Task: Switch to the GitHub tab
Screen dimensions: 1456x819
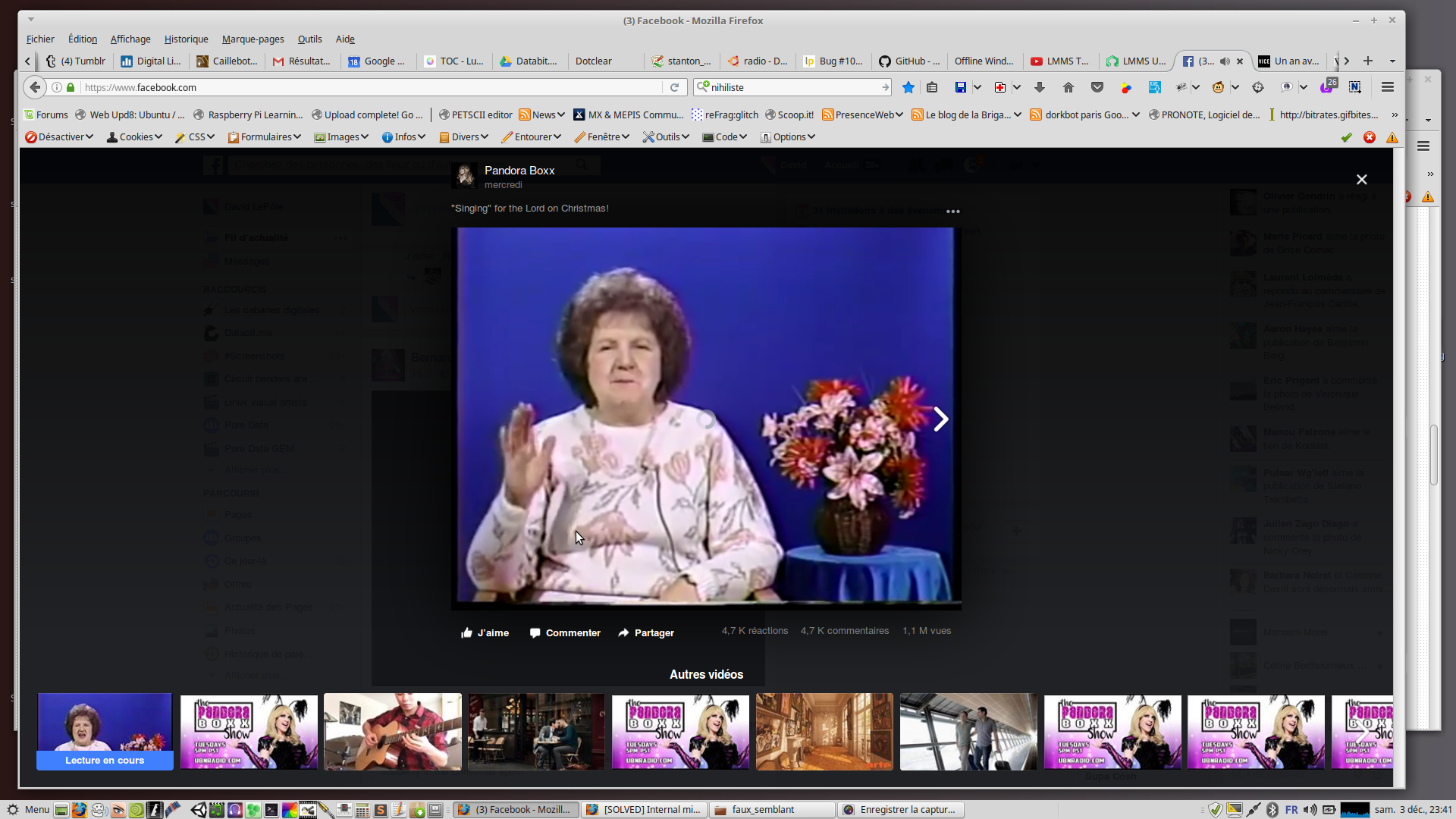Action: click(909, 61)
